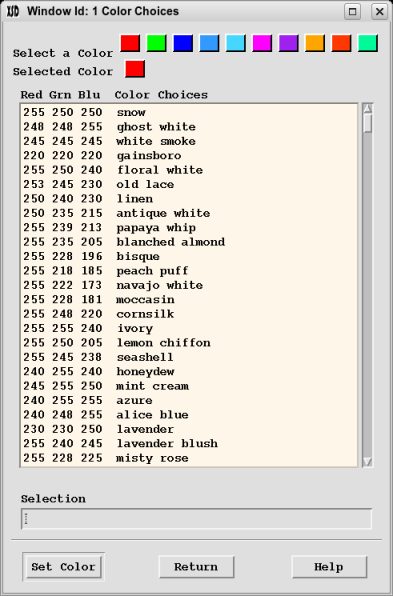Pick the red color swatch in the Select a Color row
The image size is (393, 596).
coord(130,43)
